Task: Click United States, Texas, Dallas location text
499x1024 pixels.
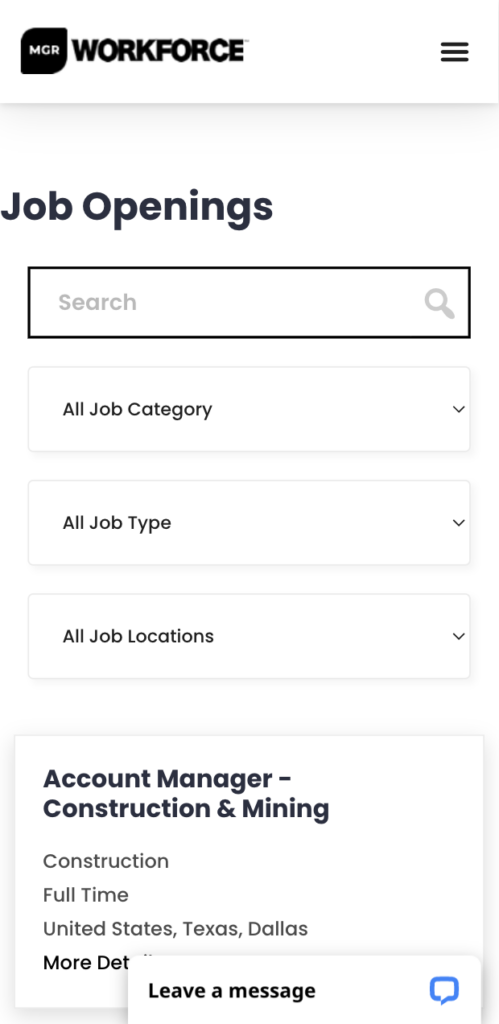Action: click(175, 929)
